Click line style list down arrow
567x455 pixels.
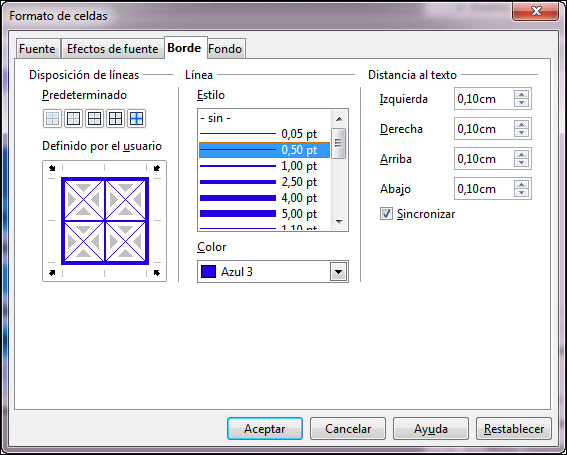339,221
